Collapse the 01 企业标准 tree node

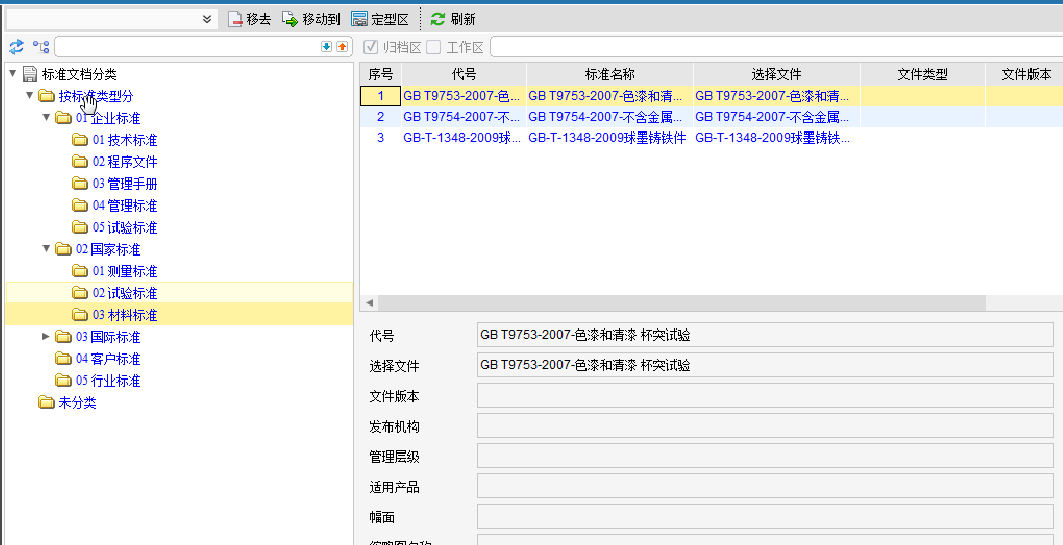pyautogui.click(x=46, y=118)
